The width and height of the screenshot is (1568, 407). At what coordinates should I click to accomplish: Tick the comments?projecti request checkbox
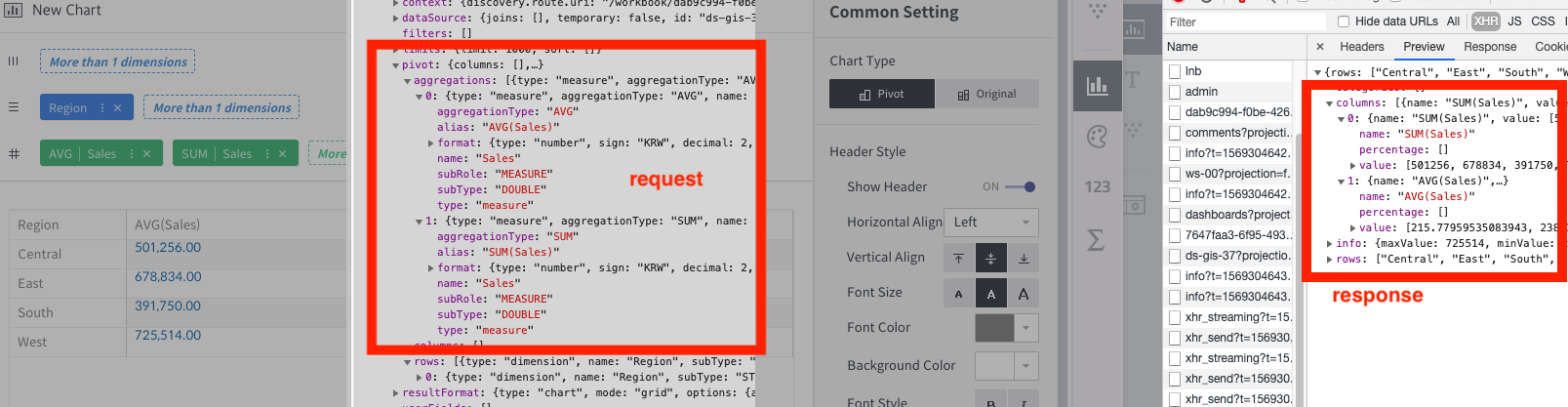tap(1175, 133)
